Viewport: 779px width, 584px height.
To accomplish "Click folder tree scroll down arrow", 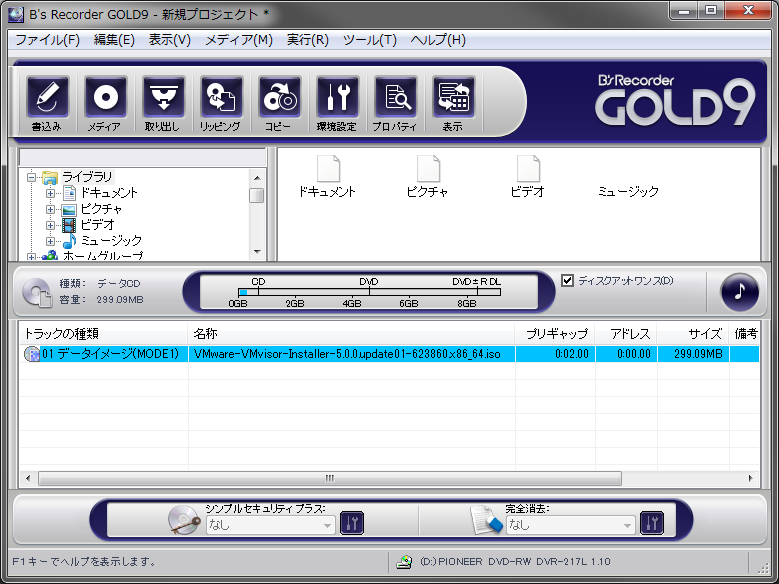I will 257,251.
